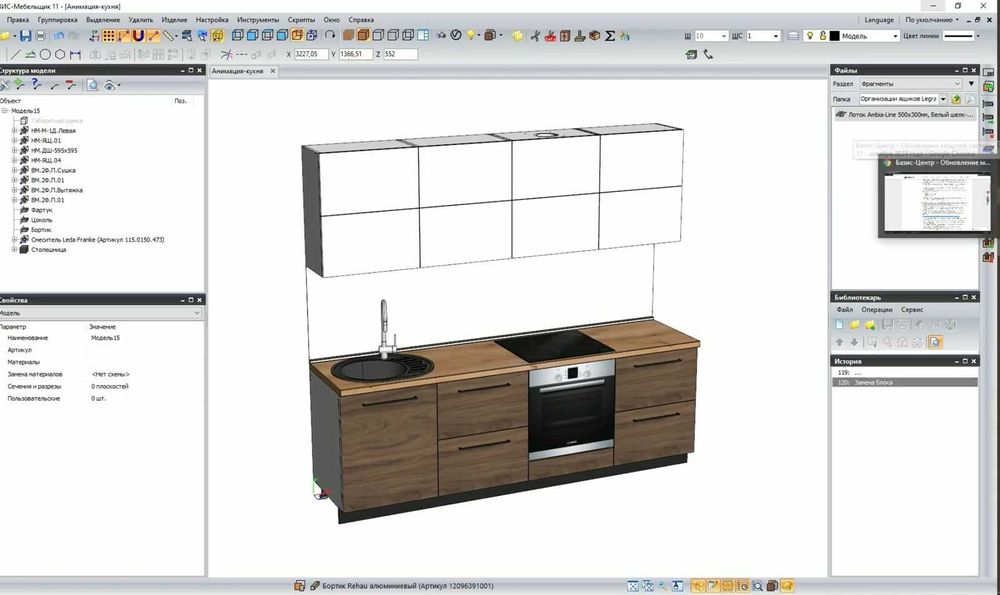
Task: Collapse the Модель15 root node
Action: (4, 111)
